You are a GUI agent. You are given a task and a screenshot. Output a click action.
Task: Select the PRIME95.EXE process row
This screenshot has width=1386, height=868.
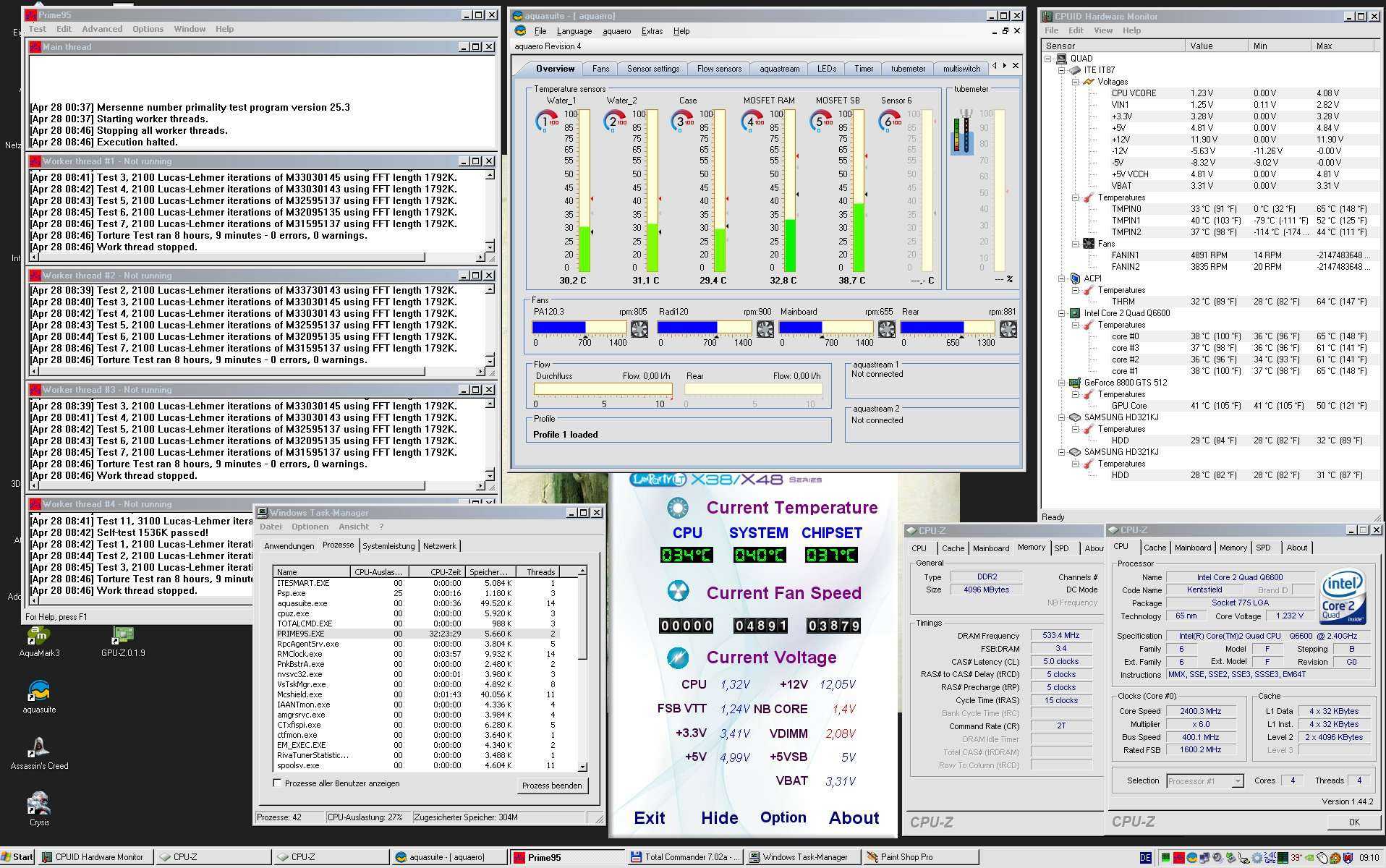click(x=417, y=634)
